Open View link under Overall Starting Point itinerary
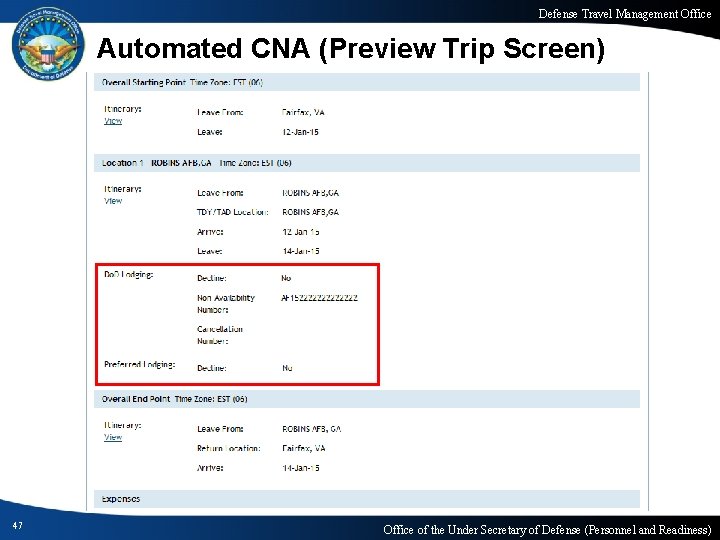 [x=113, y=121]
